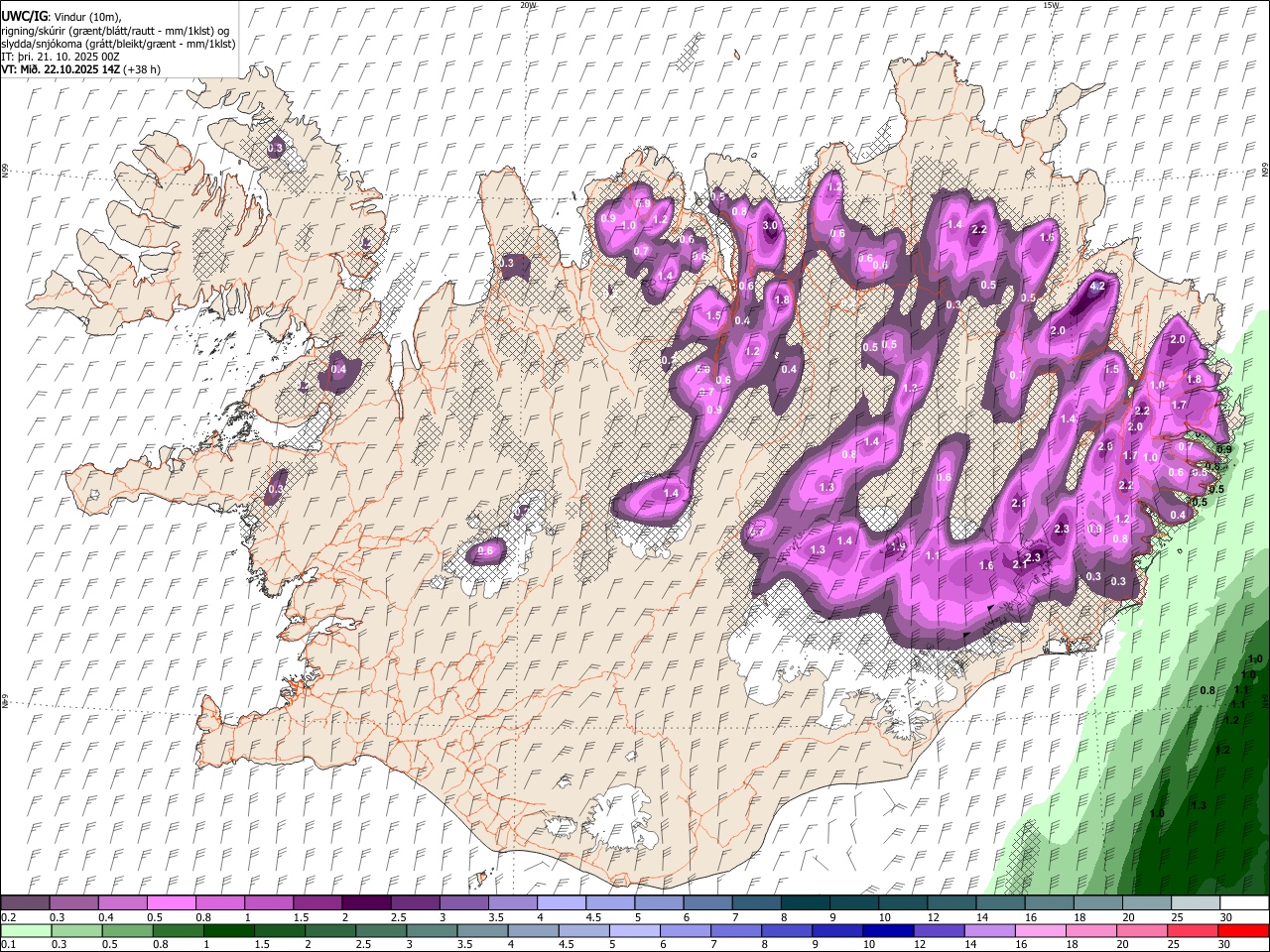The image size is (1270, 952).
Task: Select the 0.5–0.8 swatch in the rain legend
Action: [x=127, y=930]
